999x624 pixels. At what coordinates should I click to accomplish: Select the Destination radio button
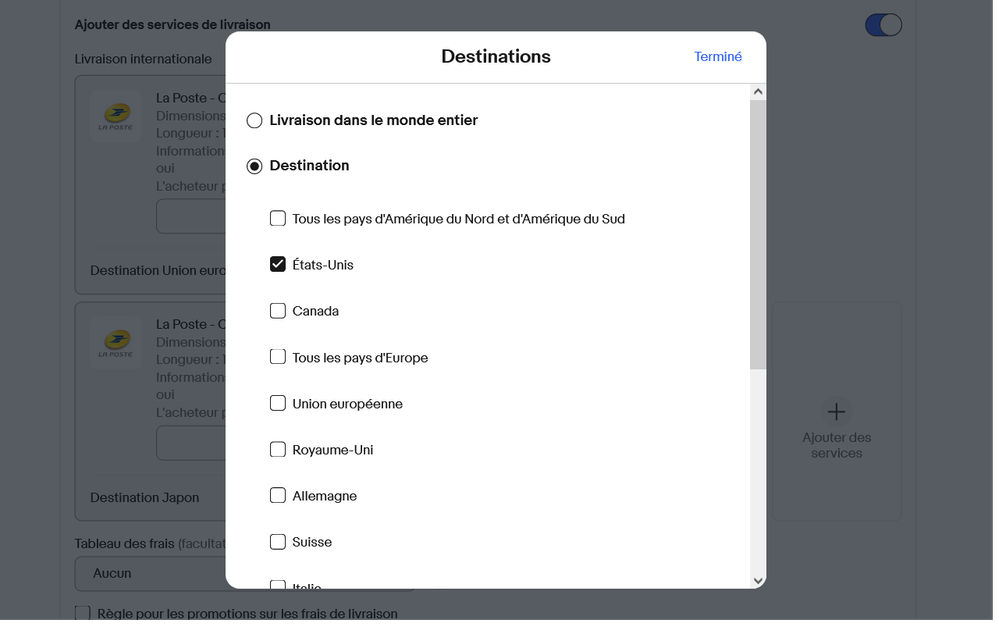(x=255, y=167)
